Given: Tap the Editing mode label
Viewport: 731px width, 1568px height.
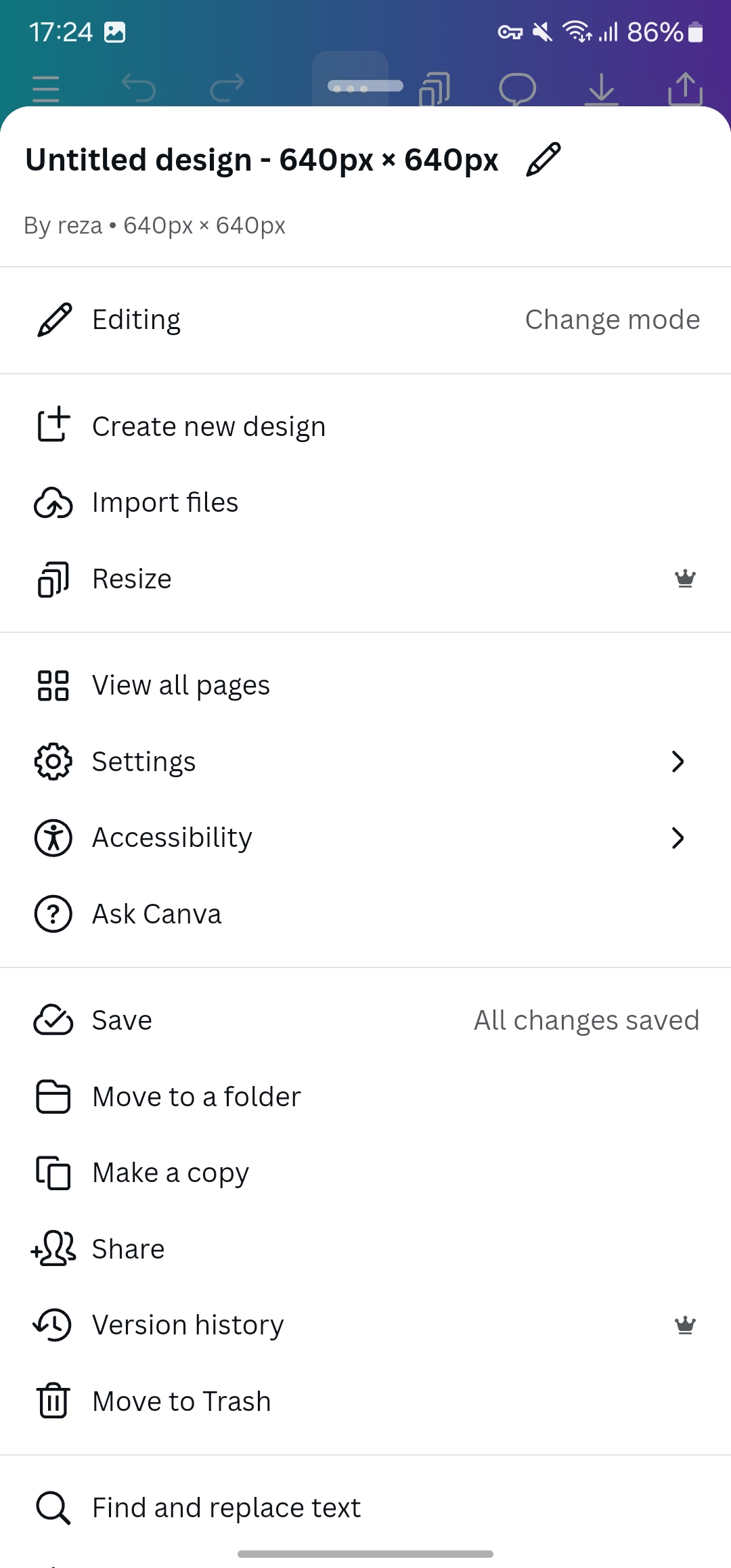Looking at the screenshot, I should tap(137, 320).
